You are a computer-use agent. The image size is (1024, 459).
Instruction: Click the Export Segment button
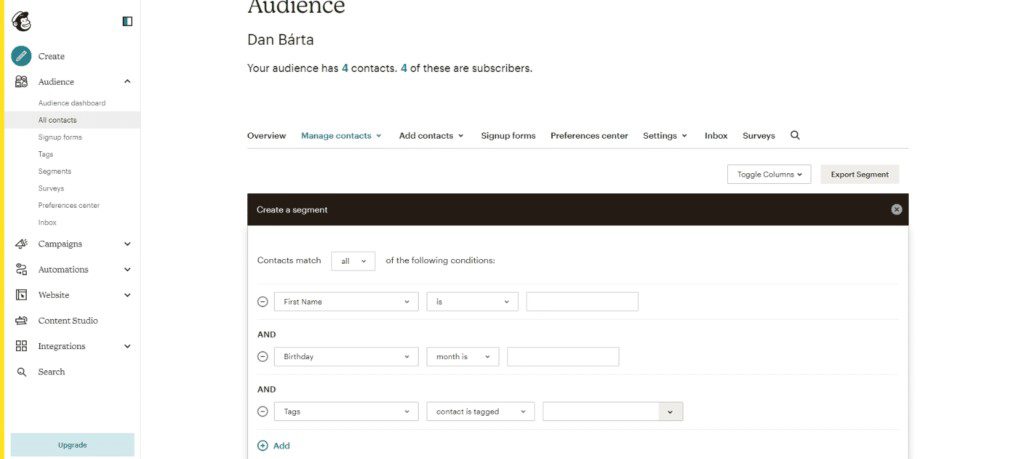coord(859,174)
